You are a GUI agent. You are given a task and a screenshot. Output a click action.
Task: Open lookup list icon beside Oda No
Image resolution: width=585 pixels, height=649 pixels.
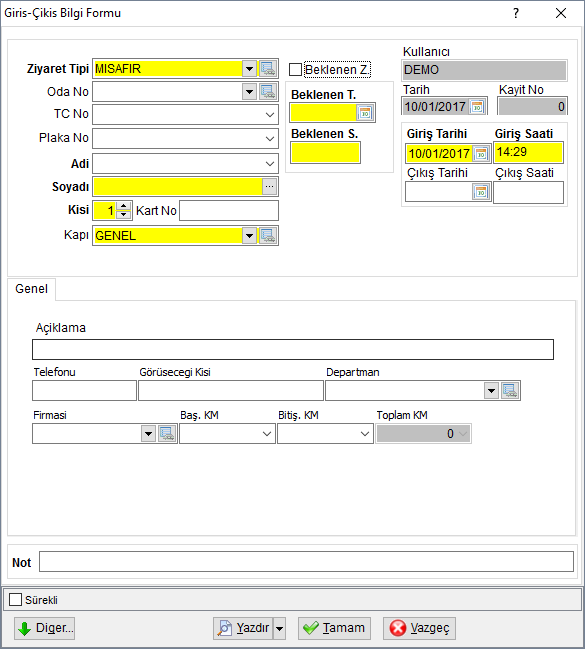pyautogui.click(x=268, y=91)
